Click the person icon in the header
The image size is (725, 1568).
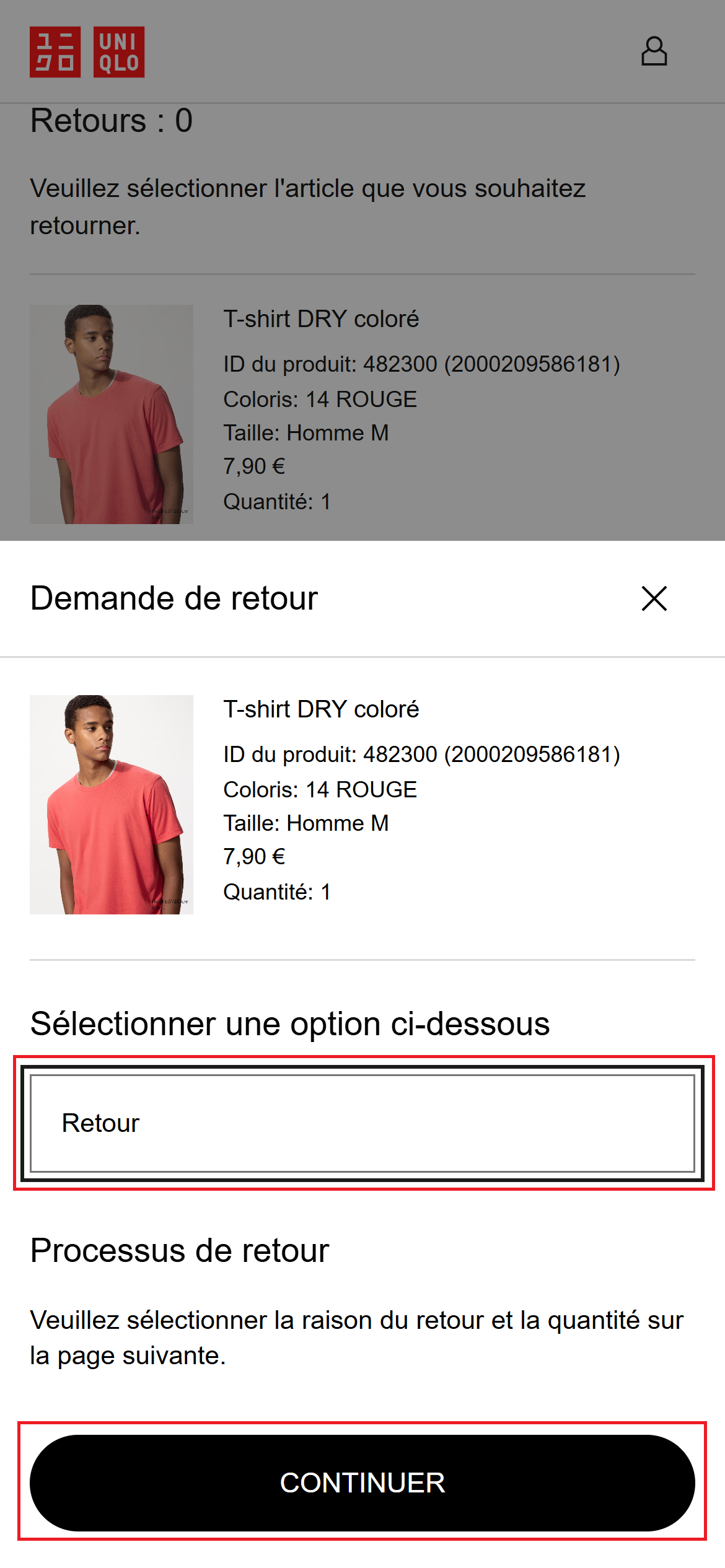pos(655,52)
